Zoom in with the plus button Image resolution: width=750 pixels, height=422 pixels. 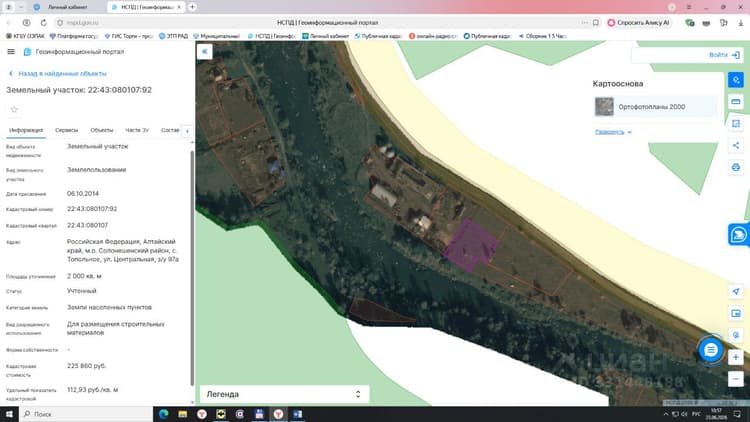[736, 357]
